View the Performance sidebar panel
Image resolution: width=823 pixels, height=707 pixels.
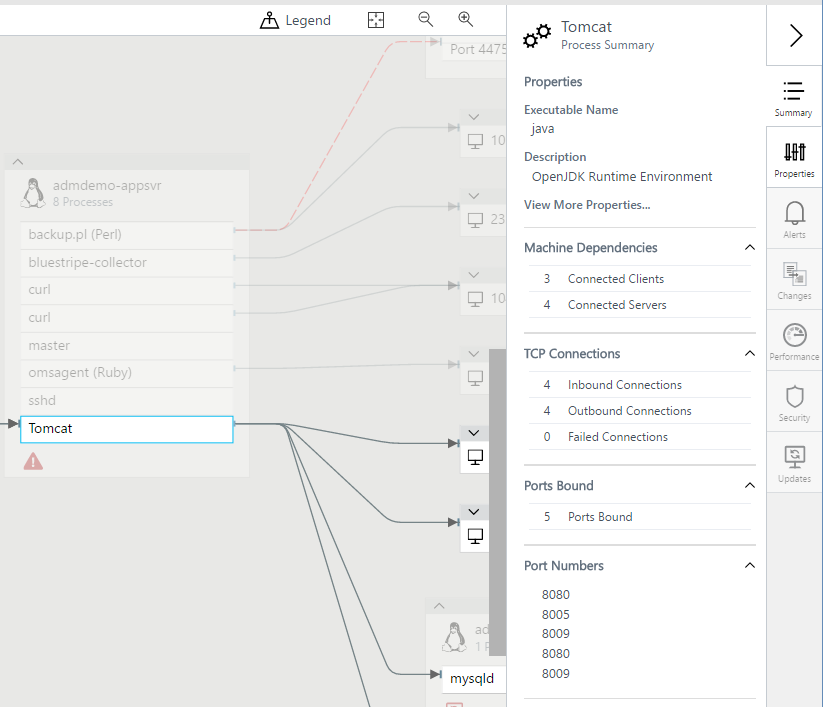click(793, 340)
